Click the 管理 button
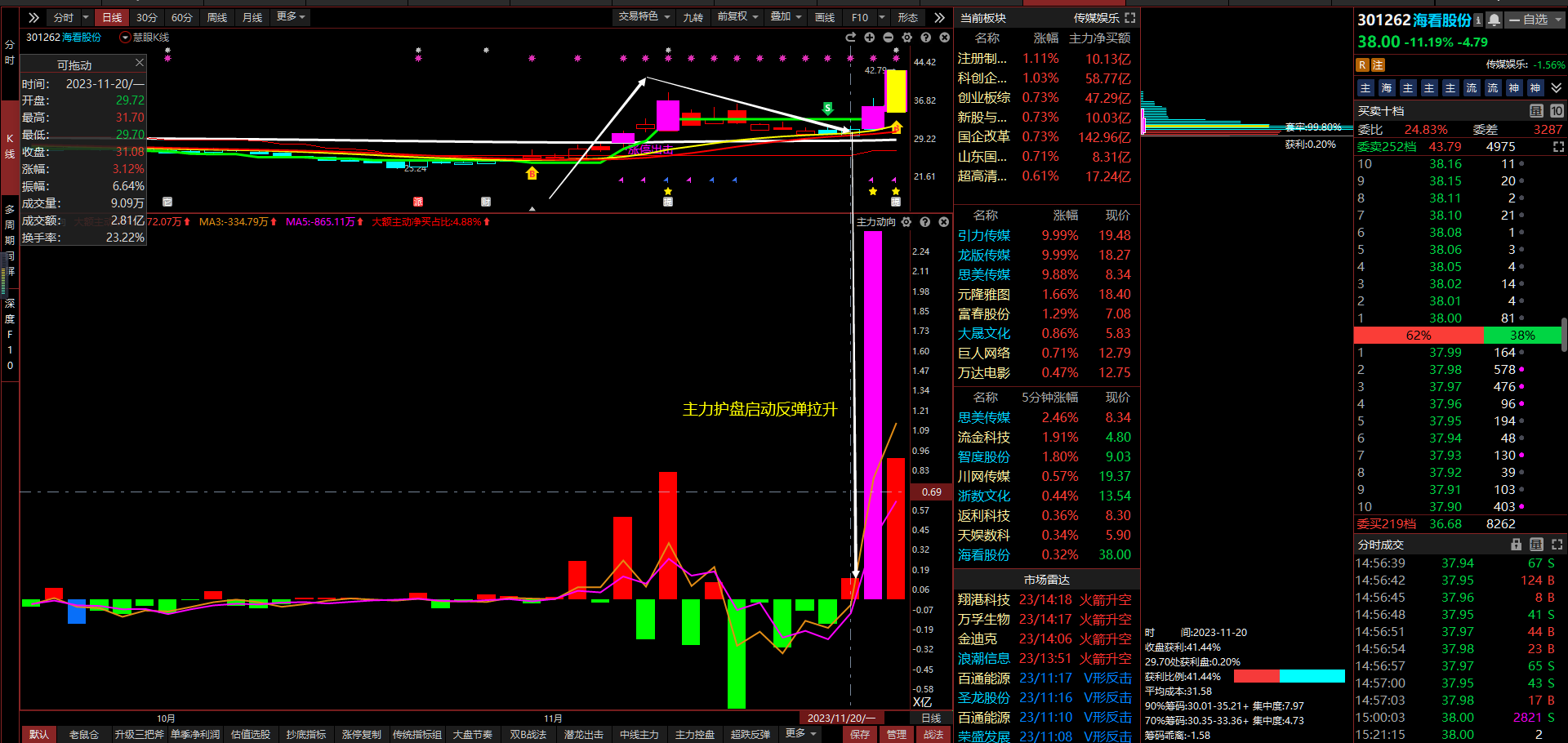1568x743 pixels. [x=897, y=734]
